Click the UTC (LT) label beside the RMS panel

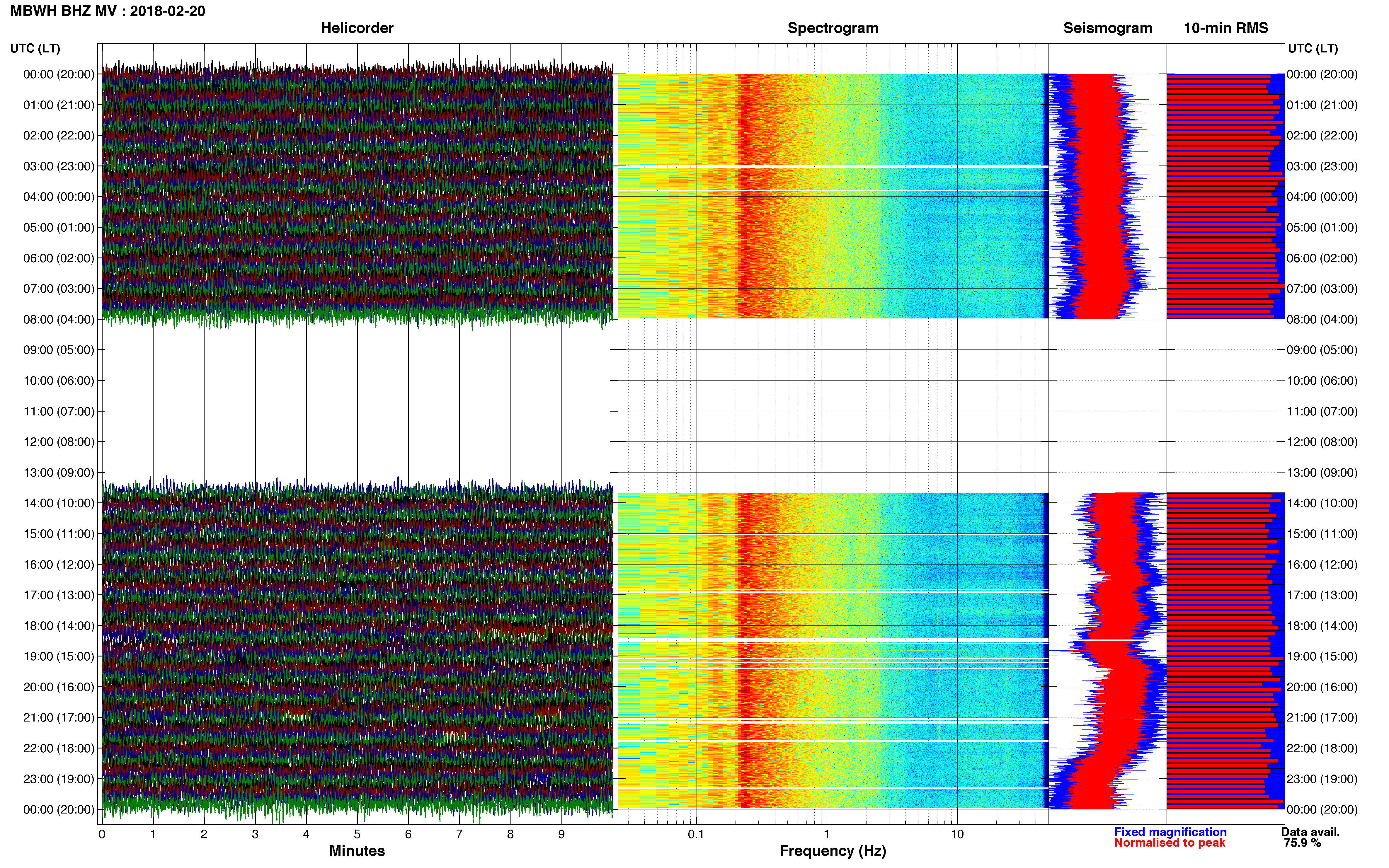pyautogui.click(x=1313, y=48)
